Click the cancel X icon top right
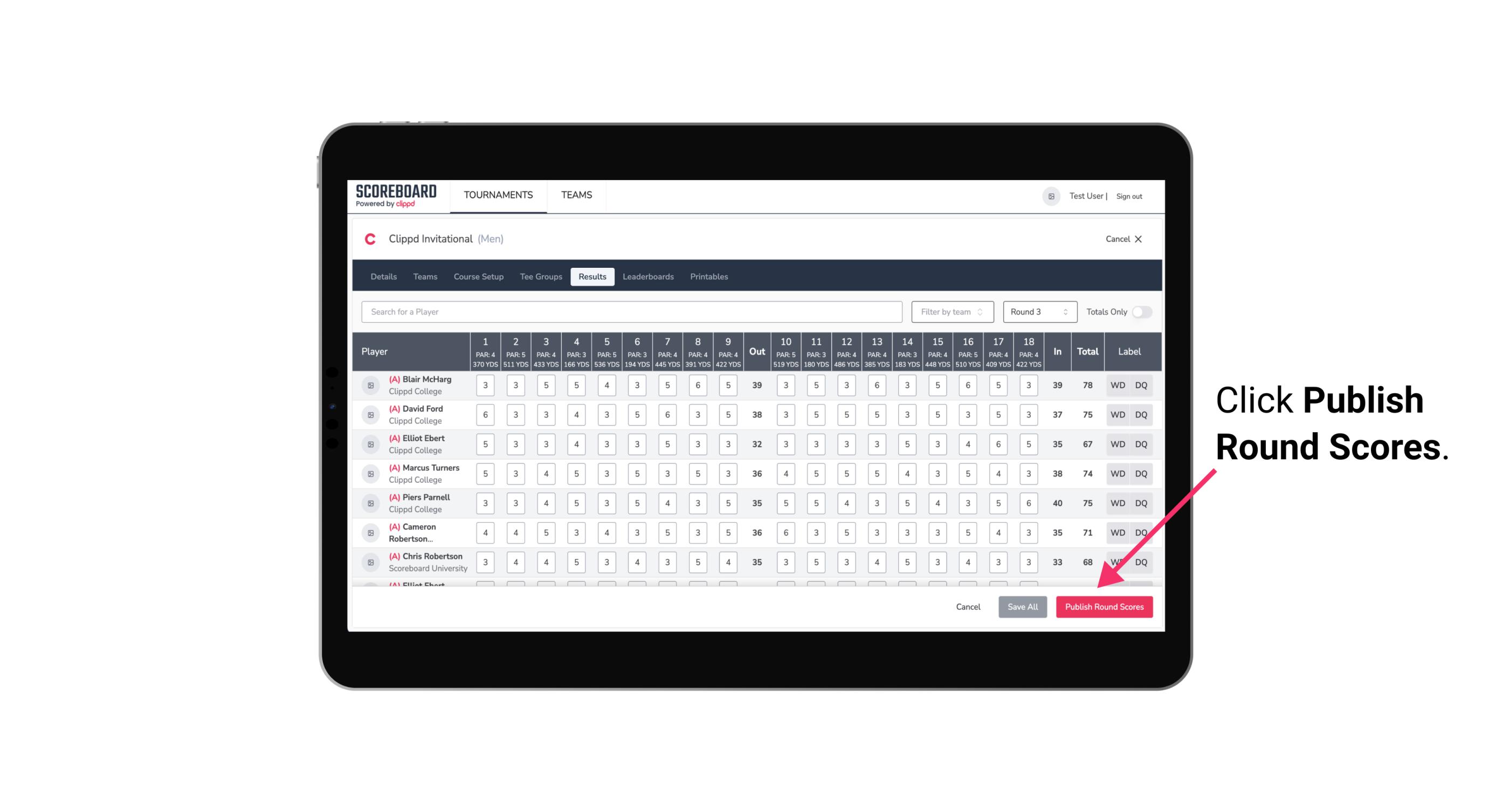 (1138, 239)
